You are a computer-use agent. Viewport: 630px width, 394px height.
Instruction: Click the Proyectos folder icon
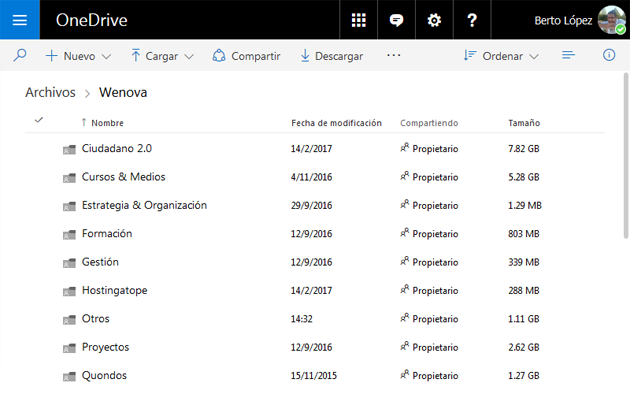click(x=69, y=348)
